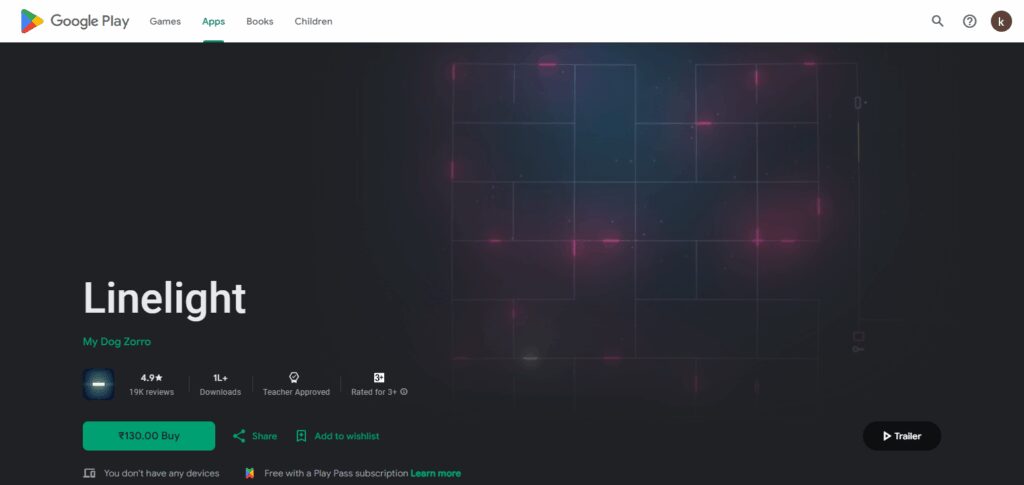Click the Play Pass ticket icon
The image size is (1024, 485).
[x=249, y=473]
